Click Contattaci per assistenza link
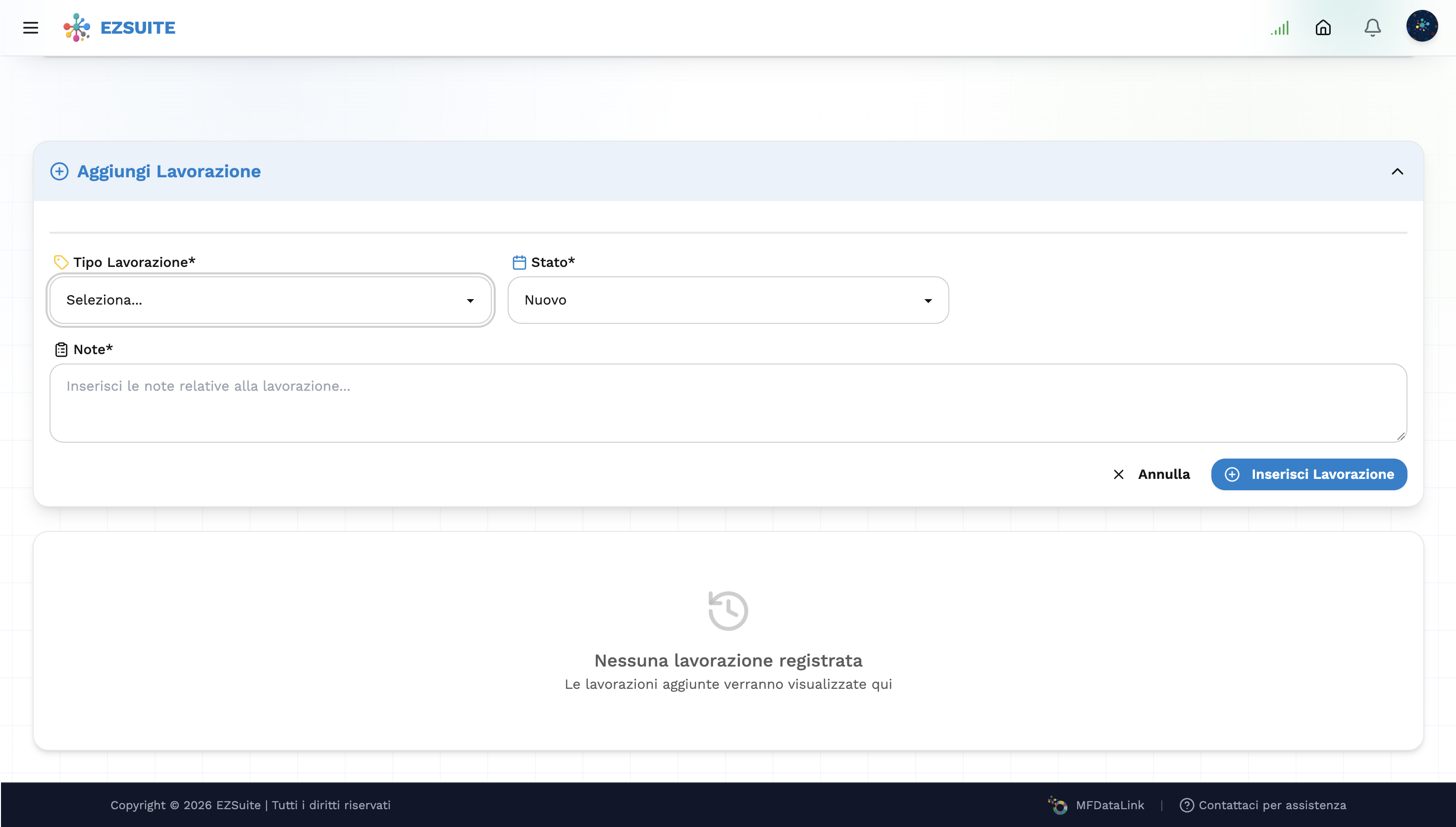 (x=1272, y=805)
